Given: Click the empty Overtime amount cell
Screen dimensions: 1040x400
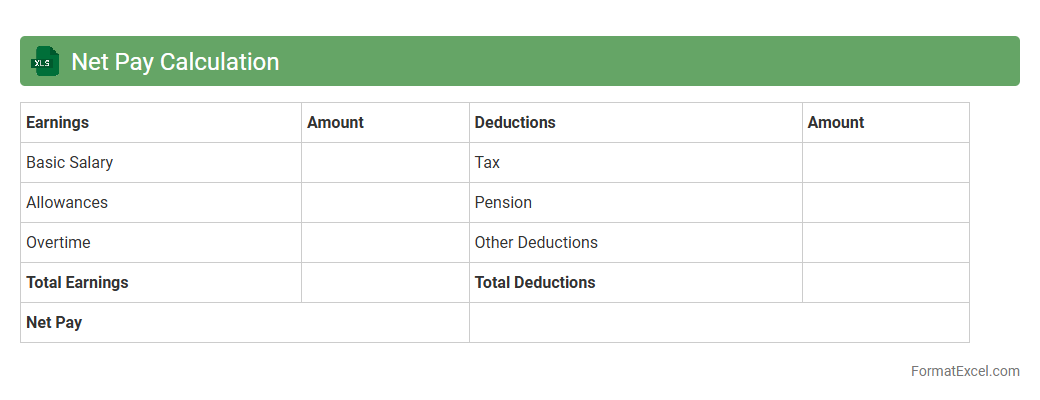Looking at the screenshot, I should point(385,243).
